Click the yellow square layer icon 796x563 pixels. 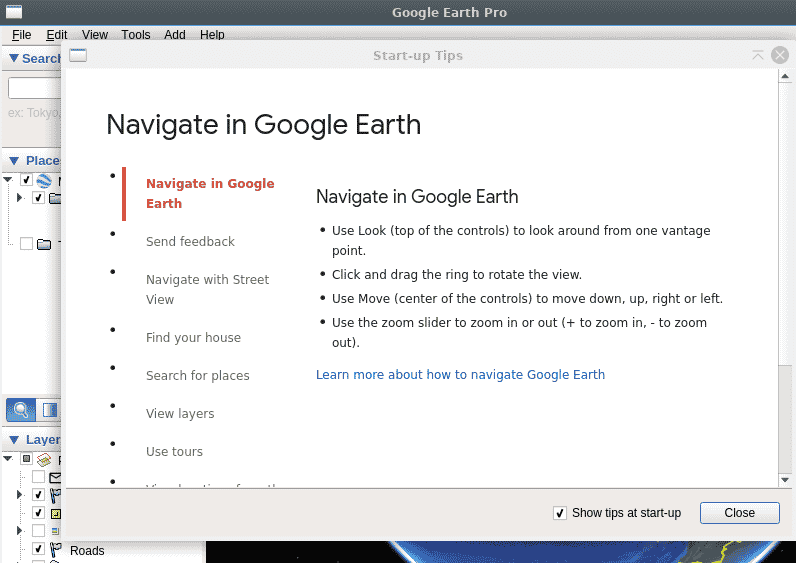point(55,513)
